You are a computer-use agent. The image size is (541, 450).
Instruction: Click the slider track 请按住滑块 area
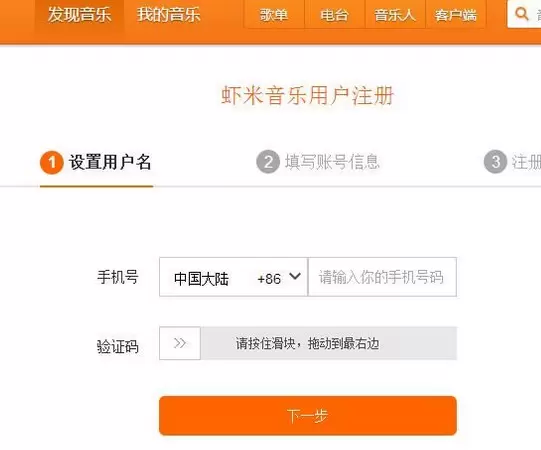click(329, 343)
